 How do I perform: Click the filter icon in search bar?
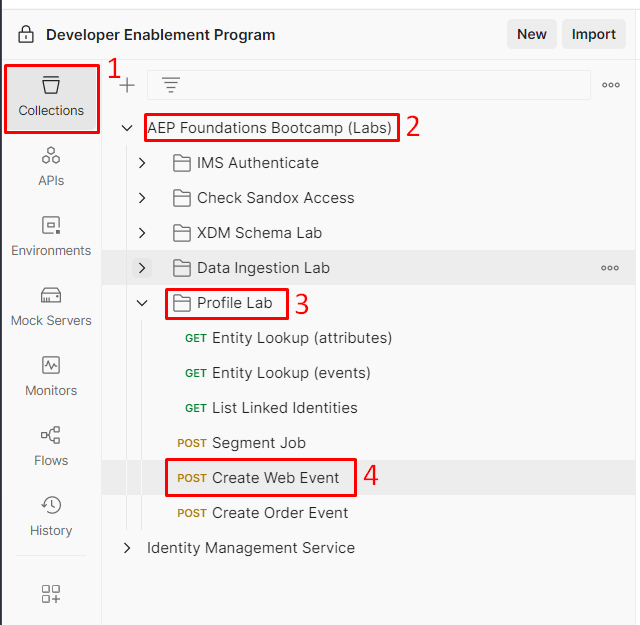(171, 85)
